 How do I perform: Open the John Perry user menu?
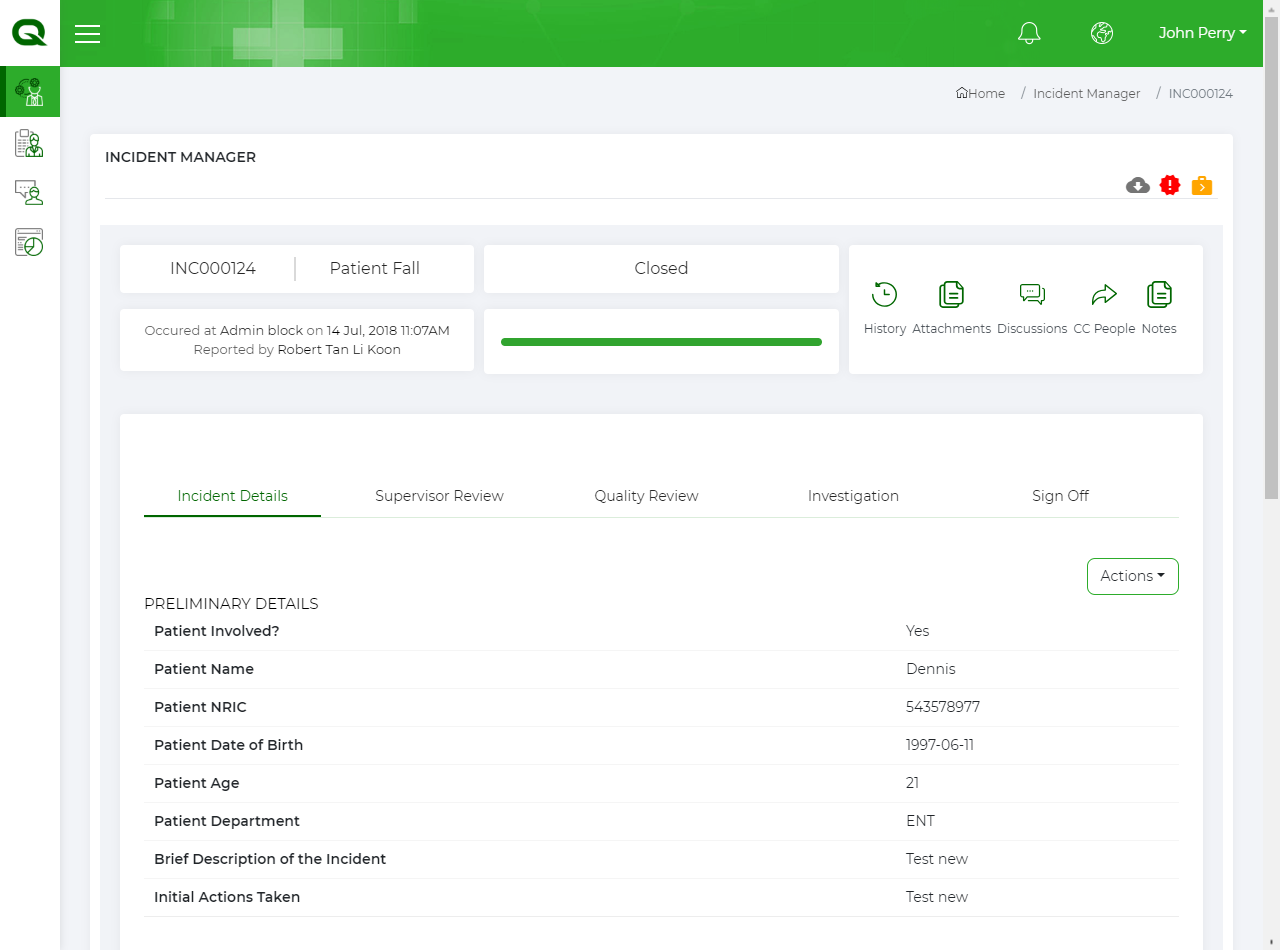(x=1202, y=33)
